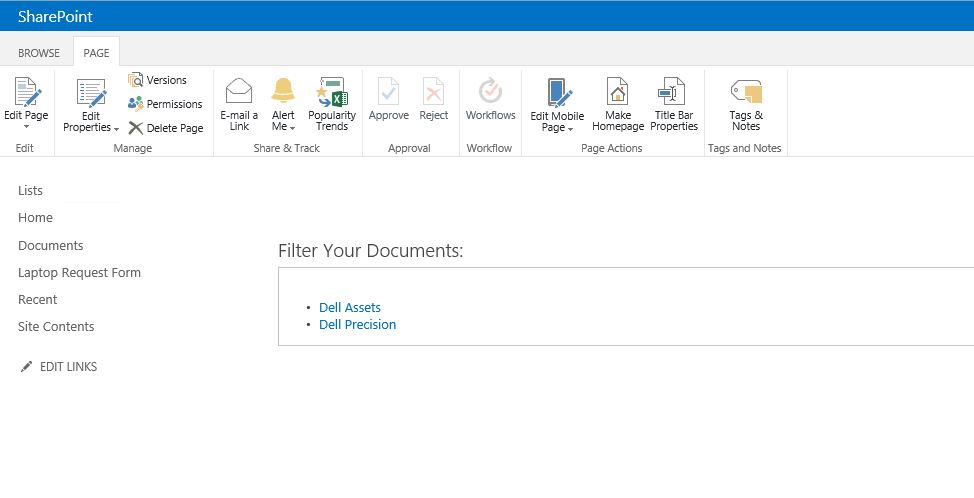
Task: Click the Approve icon
Action: click(x=388, y=92)
